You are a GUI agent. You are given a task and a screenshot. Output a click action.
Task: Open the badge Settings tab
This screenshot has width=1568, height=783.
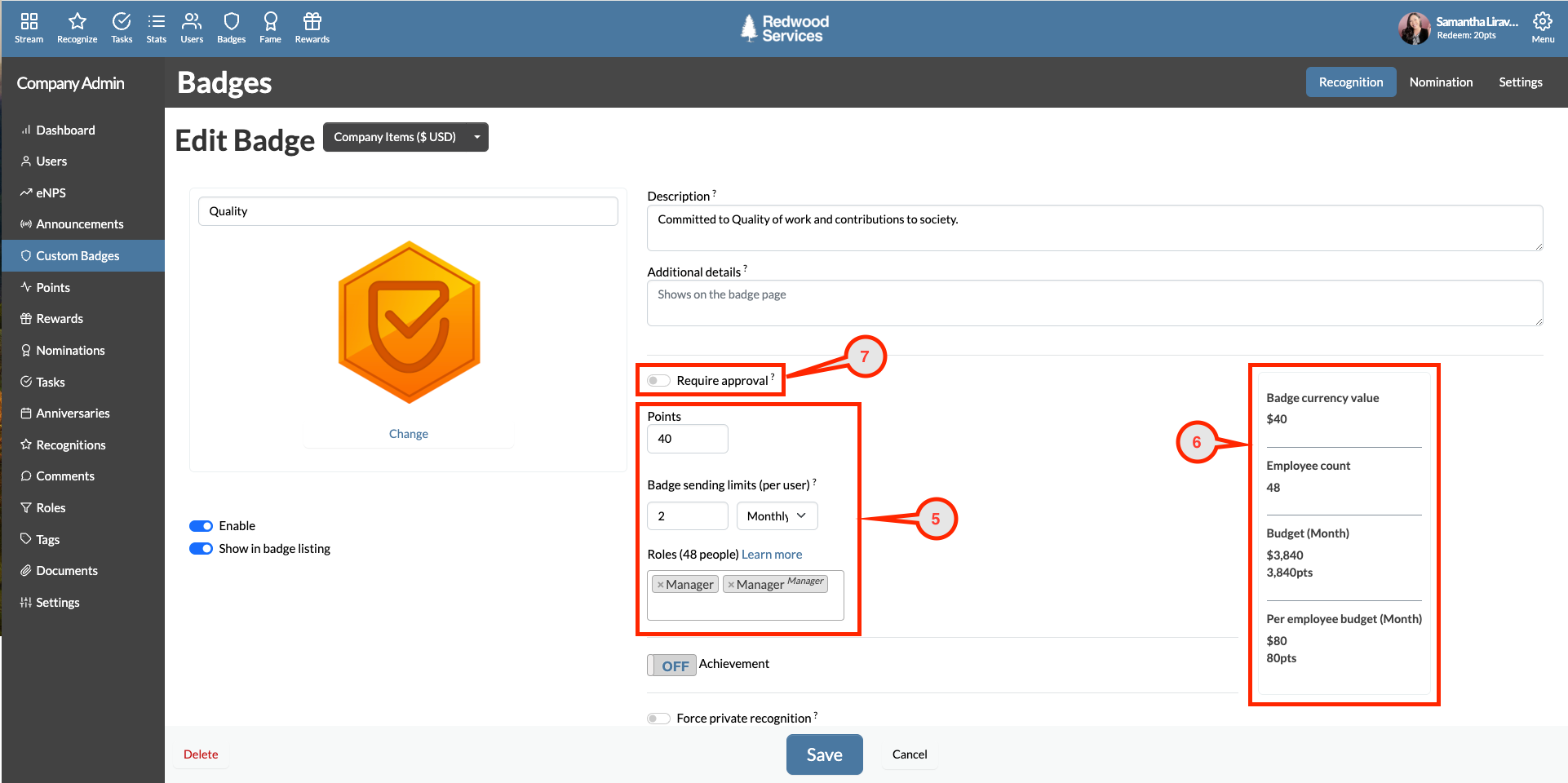pyautogui.click(x=1520, y=82)
